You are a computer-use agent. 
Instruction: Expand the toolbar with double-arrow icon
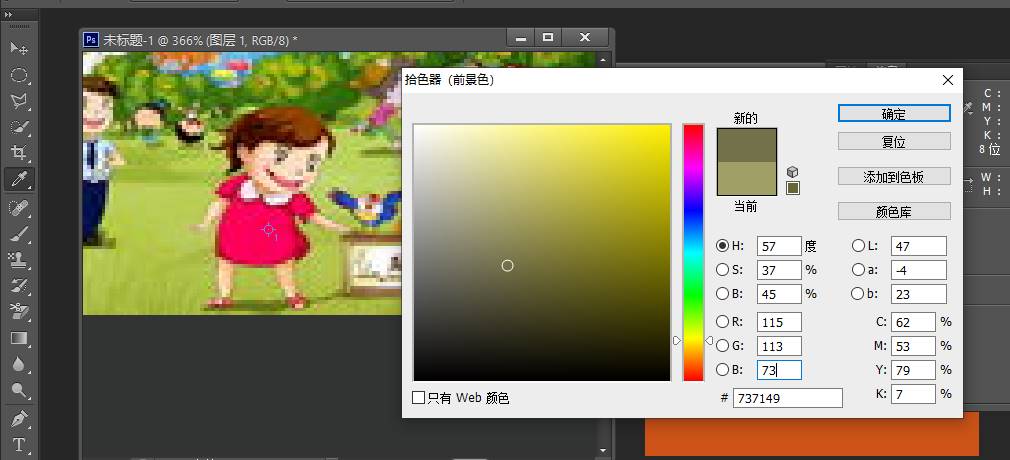(x=8, y=15)
